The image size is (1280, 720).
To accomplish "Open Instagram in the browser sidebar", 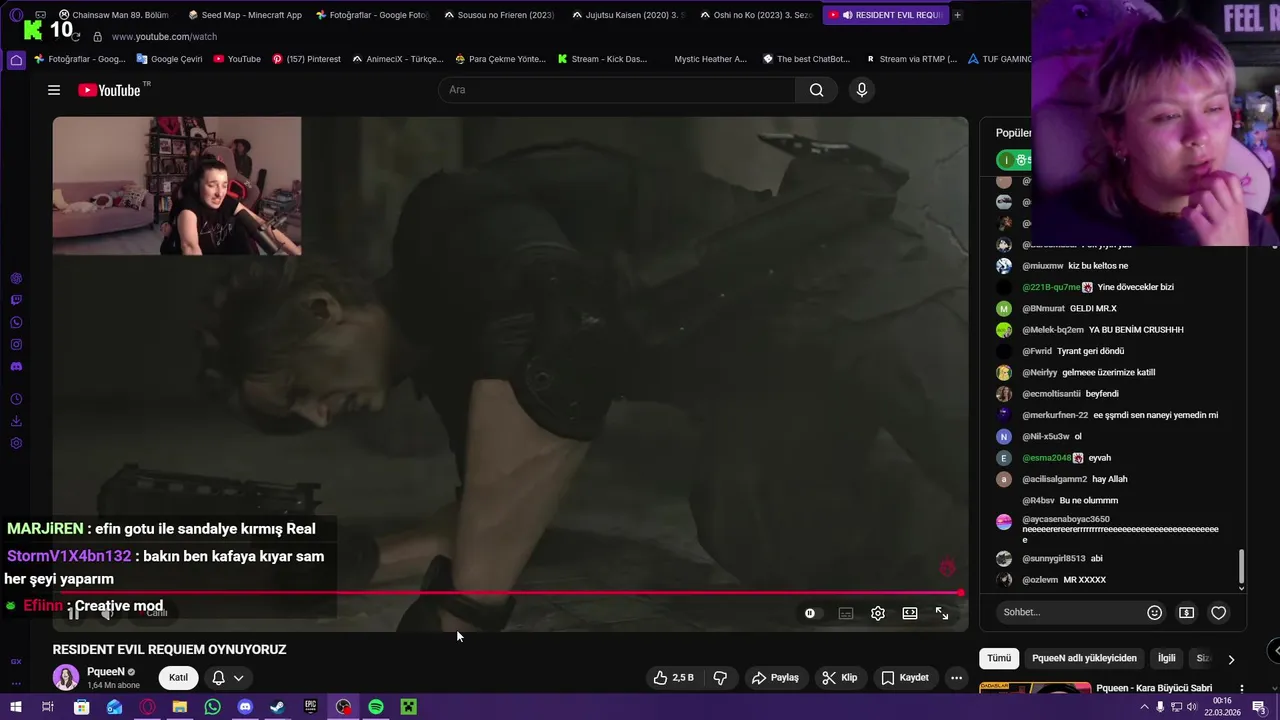I will click(16, 344).
